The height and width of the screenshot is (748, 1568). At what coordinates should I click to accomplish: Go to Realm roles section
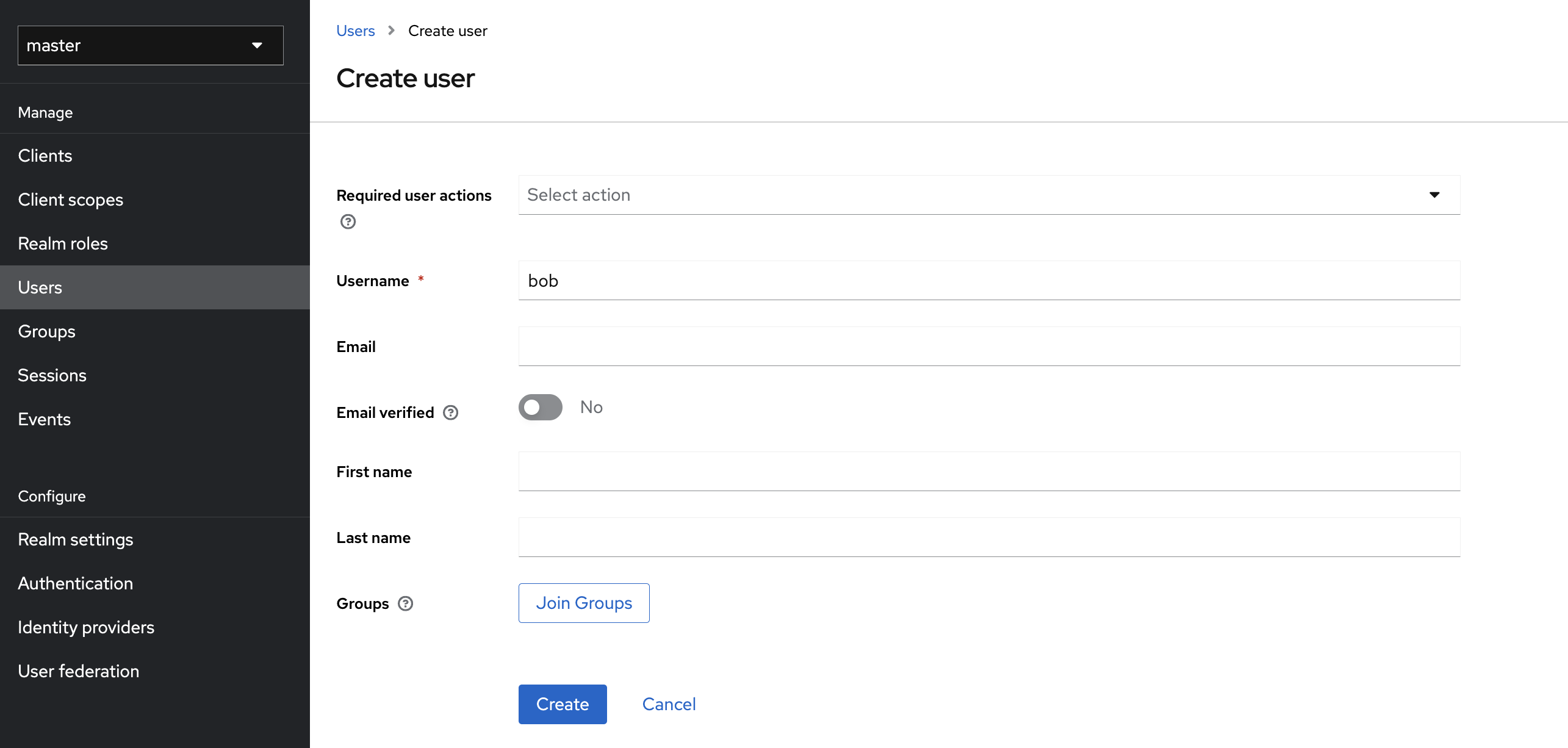click(63, 243)
